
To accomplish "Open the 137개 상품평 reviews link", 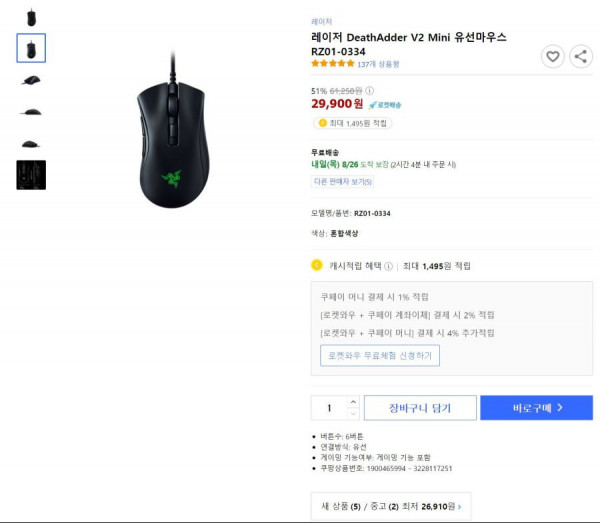I will [378, 64].
